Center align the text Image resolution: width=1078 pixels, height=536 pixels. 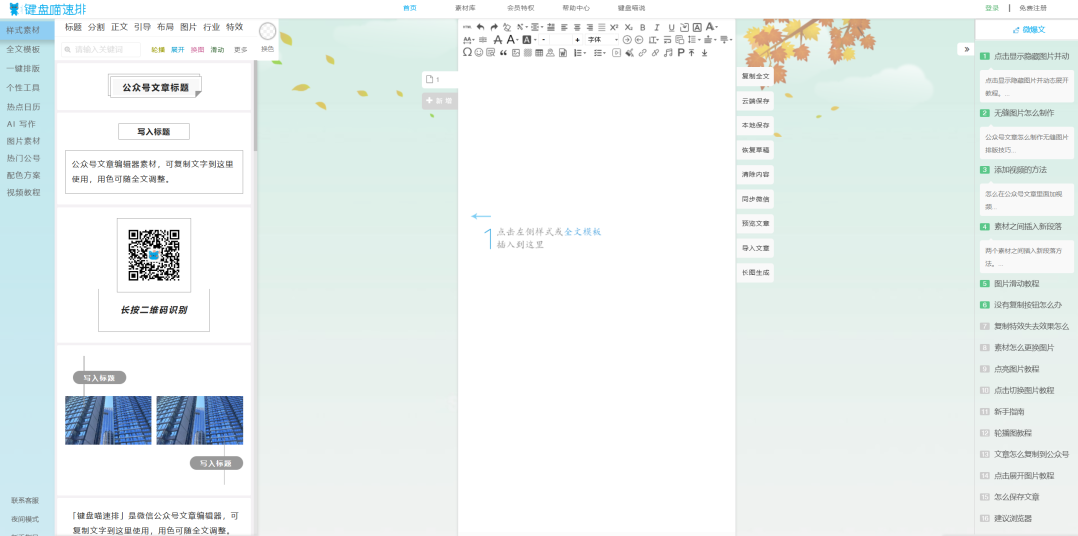(x=577, y=27)
